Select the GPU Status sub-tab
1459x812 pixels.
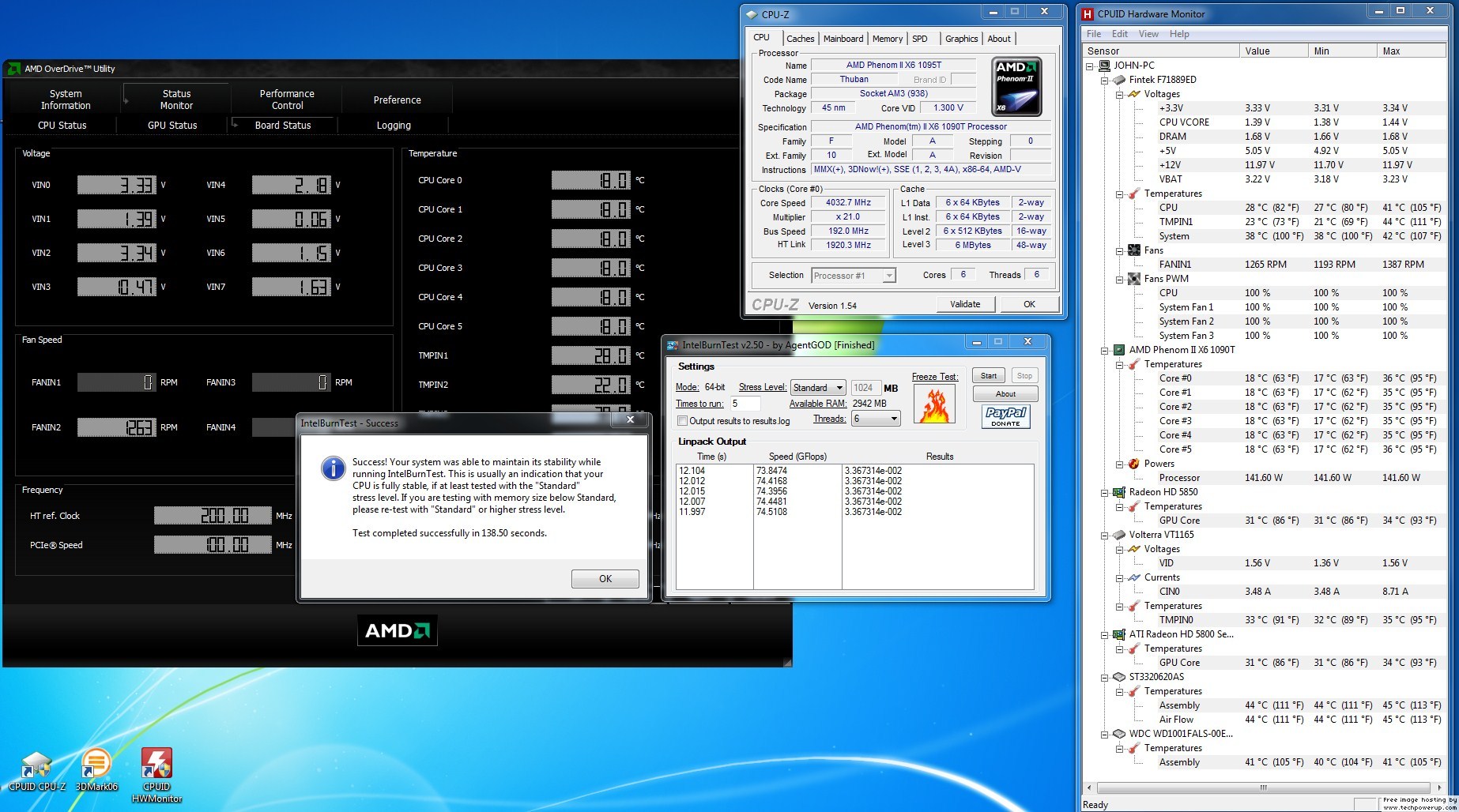tap(172, 125)
